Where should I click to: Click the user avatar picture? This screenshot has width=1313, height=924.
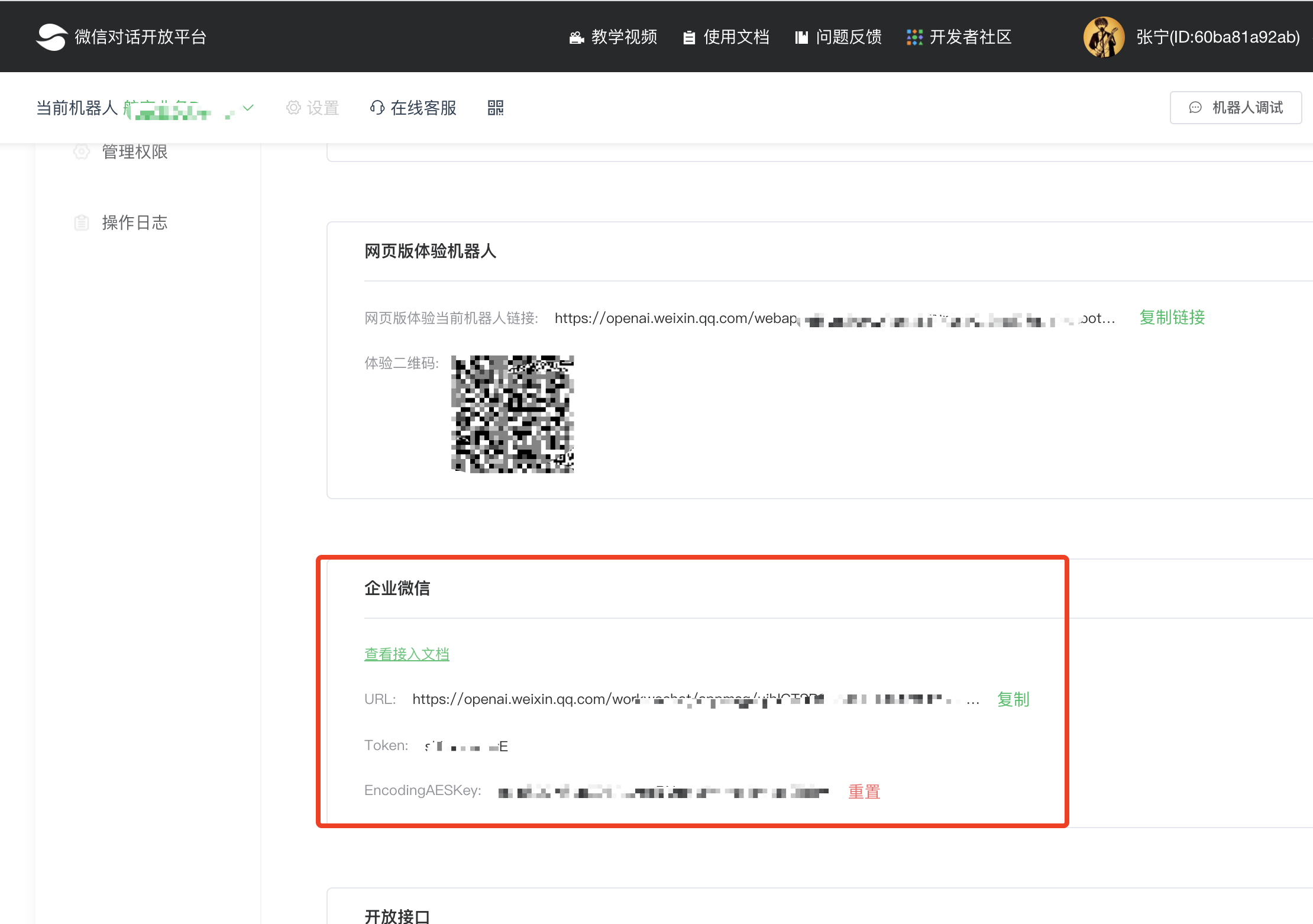1103,37
